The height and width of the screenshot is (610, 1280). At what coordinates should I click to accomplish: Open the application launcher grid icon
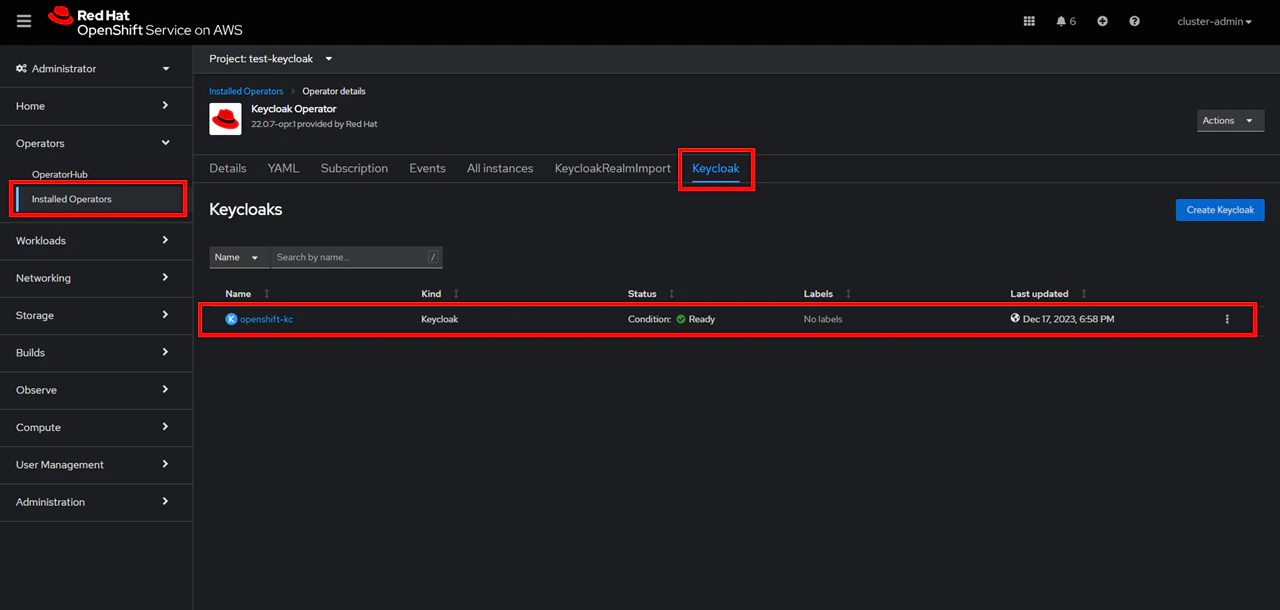(1029, 21)
